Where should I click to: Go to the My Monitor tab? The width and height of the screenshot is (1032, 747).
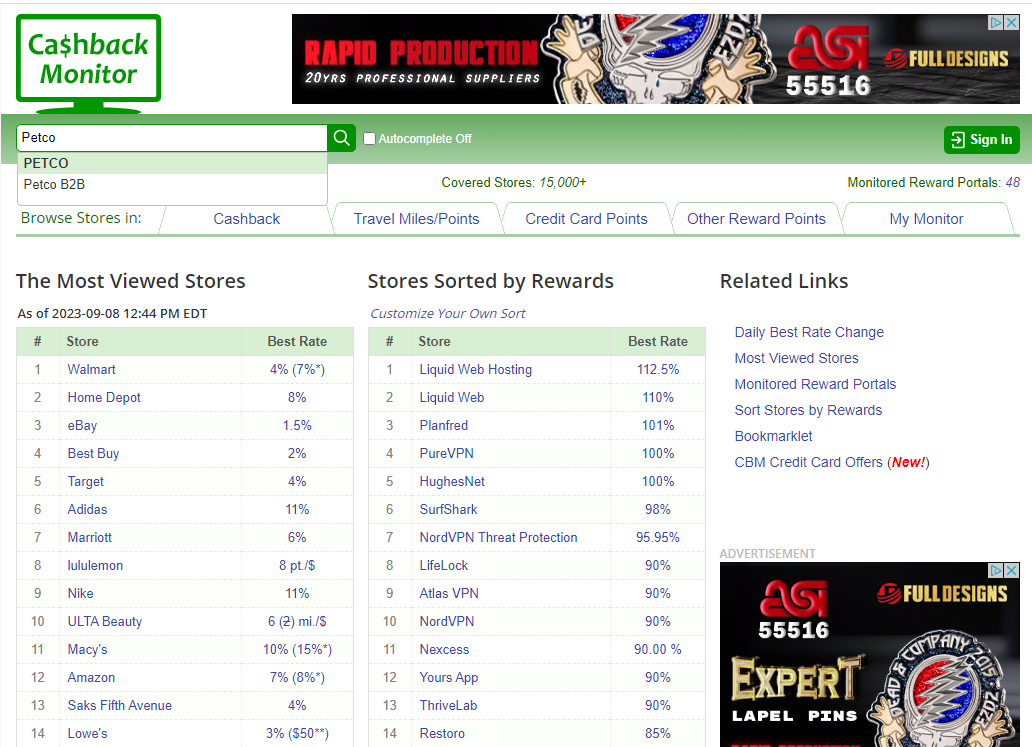tap(926, 219)
